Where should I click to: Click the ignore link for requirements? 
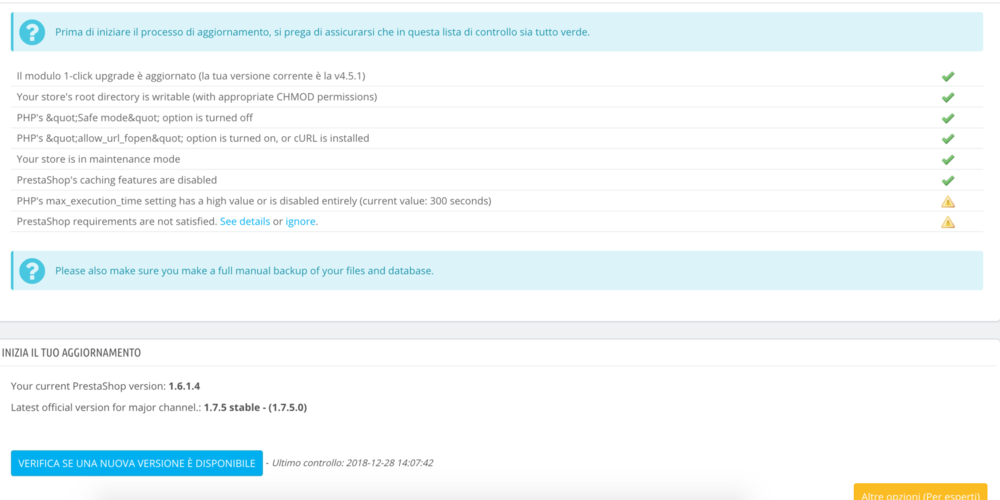click(300, 222)
